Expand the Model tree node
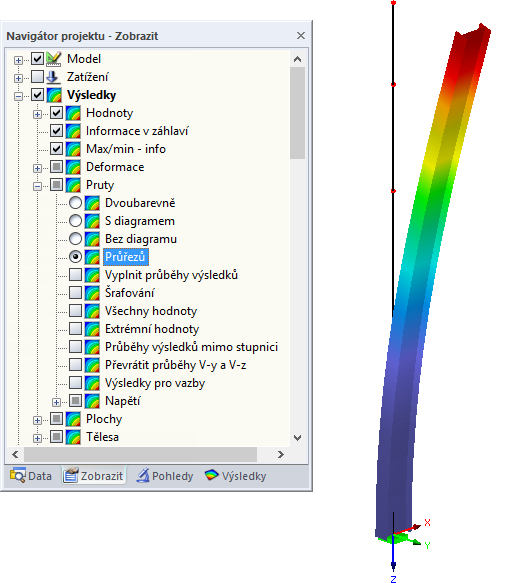 click(x=18, y=60)
